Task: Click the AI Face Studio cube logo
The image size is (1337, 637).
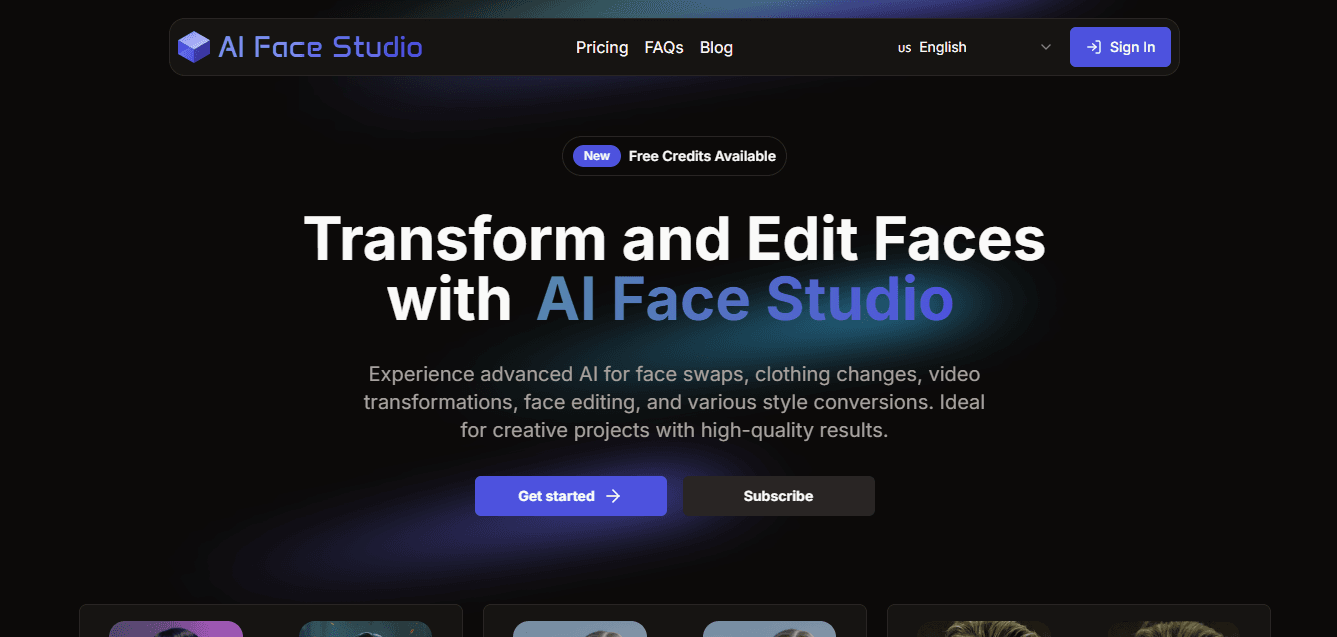Action: pyautogui.click(x=194, y=47)
